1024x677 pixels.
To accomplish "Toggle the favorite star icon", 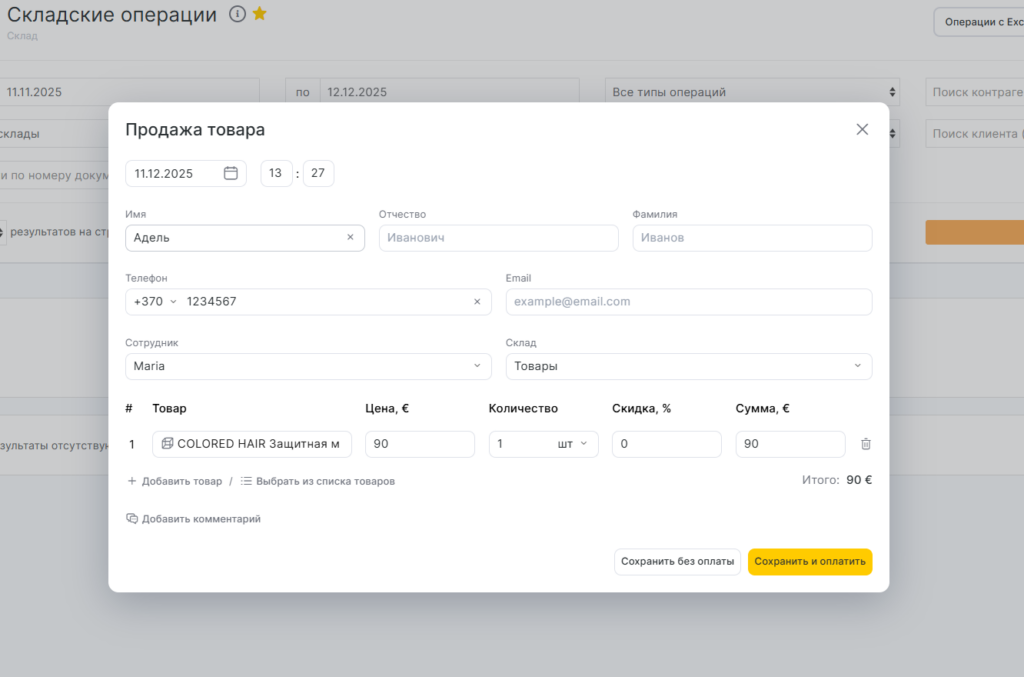I will [x=259, y=14].
